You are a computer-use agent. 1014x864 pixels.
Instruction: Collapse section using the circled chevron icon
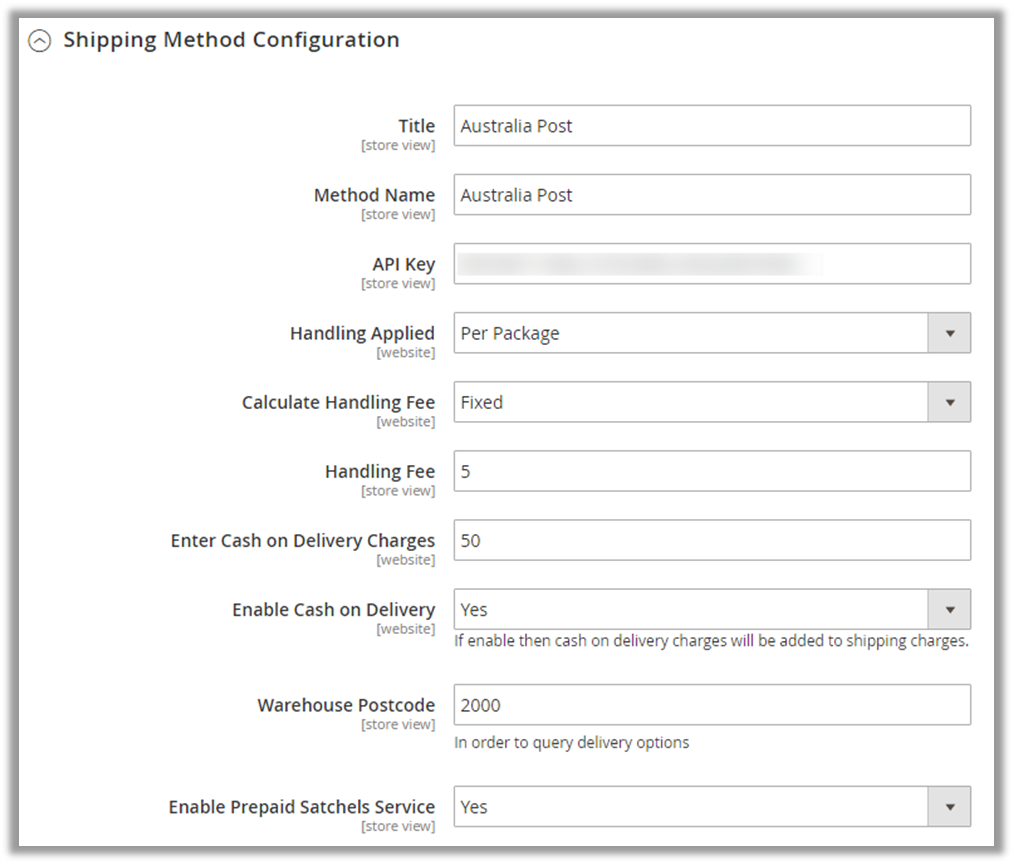point(39,41)
